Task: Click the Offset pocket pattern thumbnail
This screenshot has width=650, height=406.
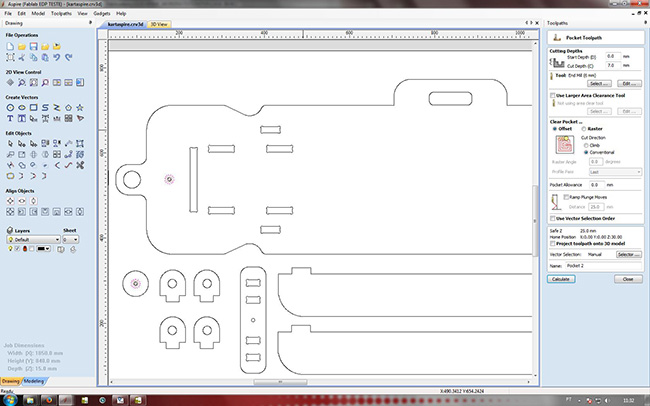Action: tap(565, 145)
